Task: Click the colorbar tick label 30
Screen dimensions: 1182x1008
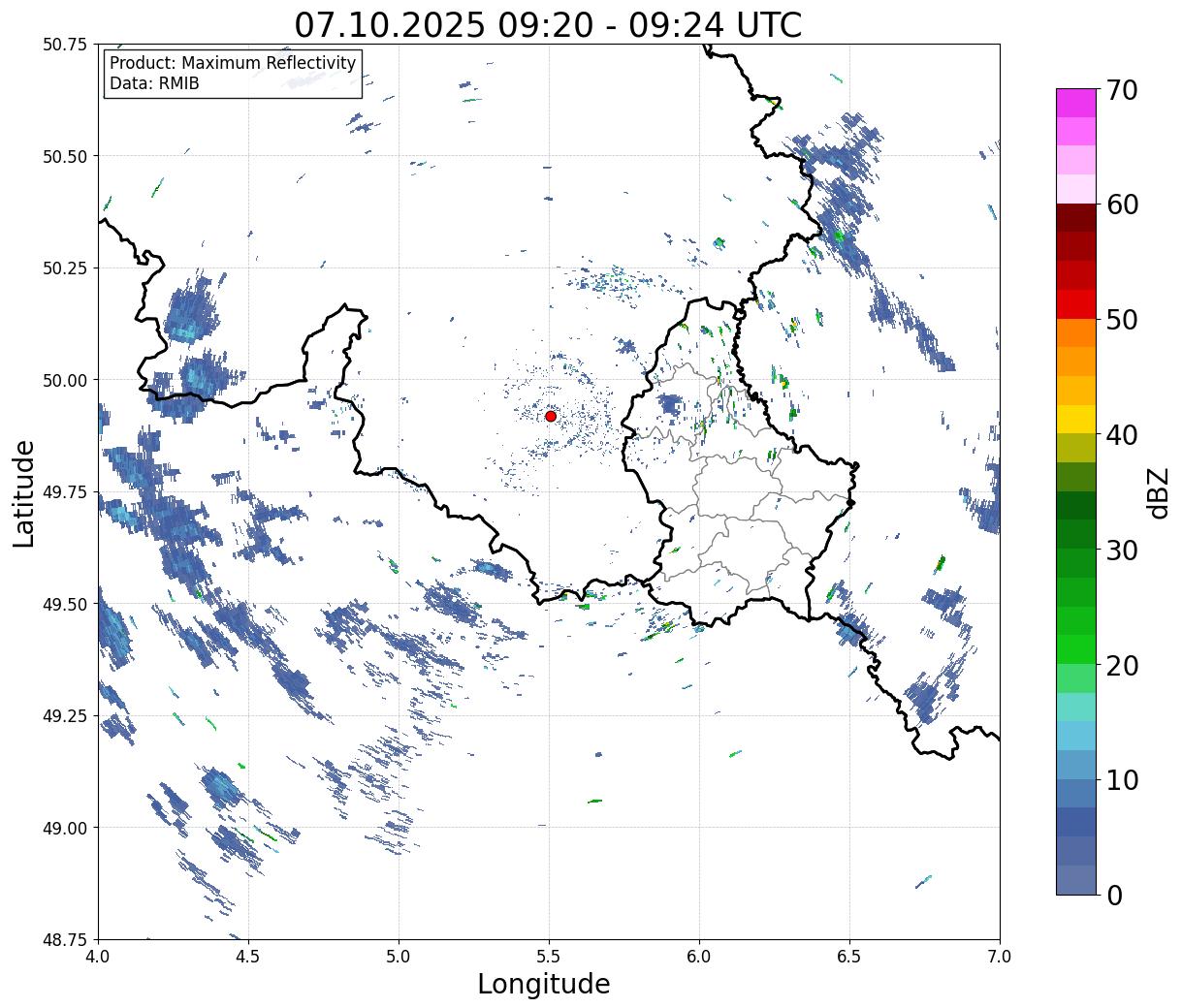Action: [x=1122, y=550]
